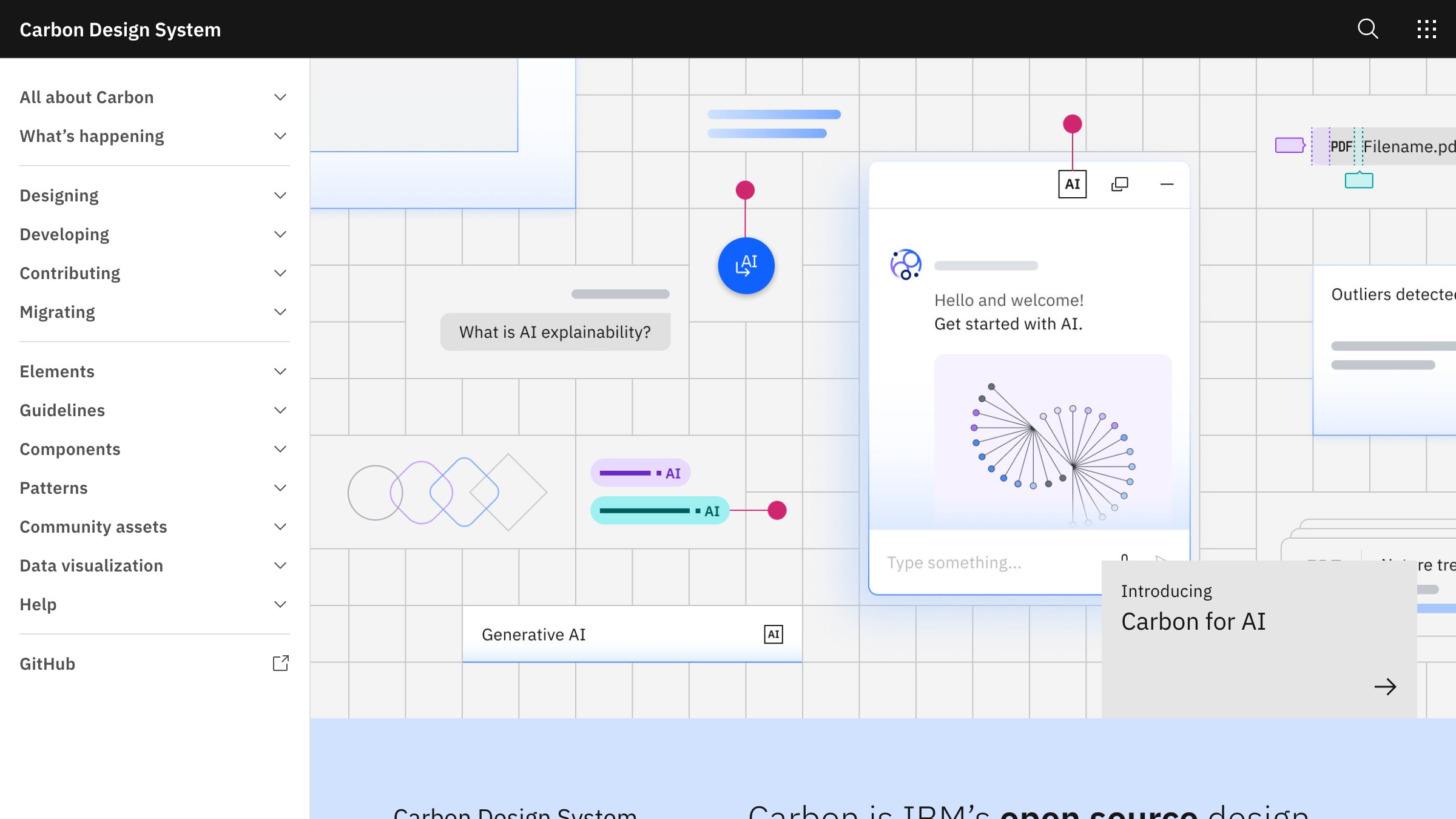The image size is (1456, 819).
Task: Expand the Migrating chevron
Action: (280, 312)
